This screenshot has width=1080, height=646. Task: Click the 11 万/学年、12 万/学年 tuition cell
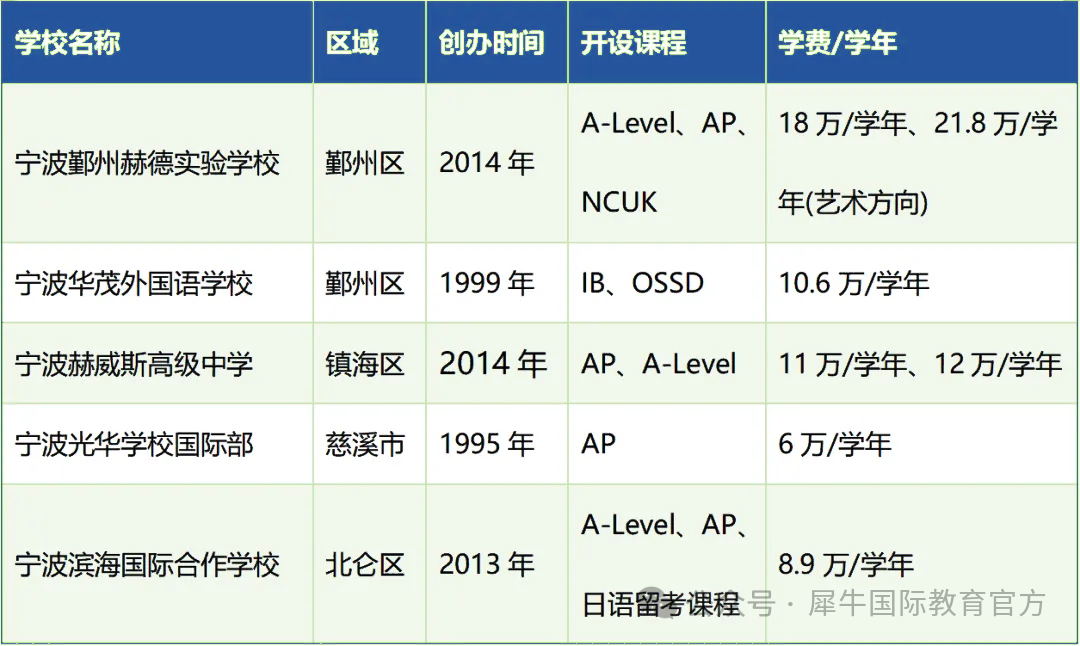coord(920,364)
